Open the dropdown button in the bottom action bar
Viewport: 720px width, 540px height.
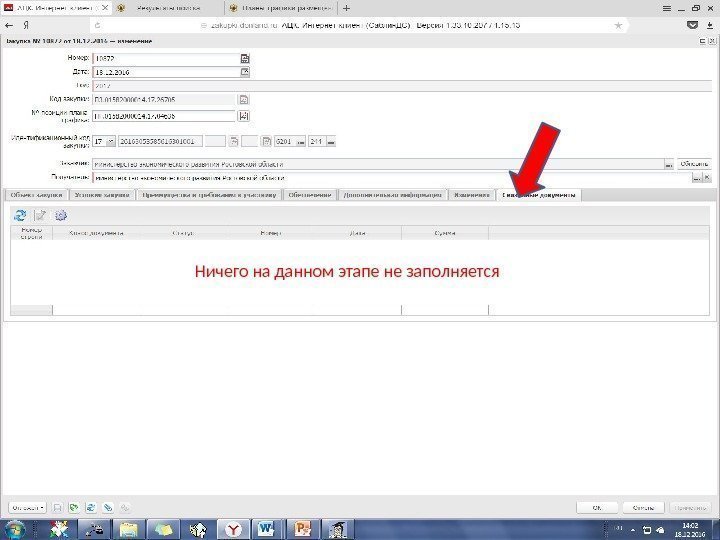[28, 508]
